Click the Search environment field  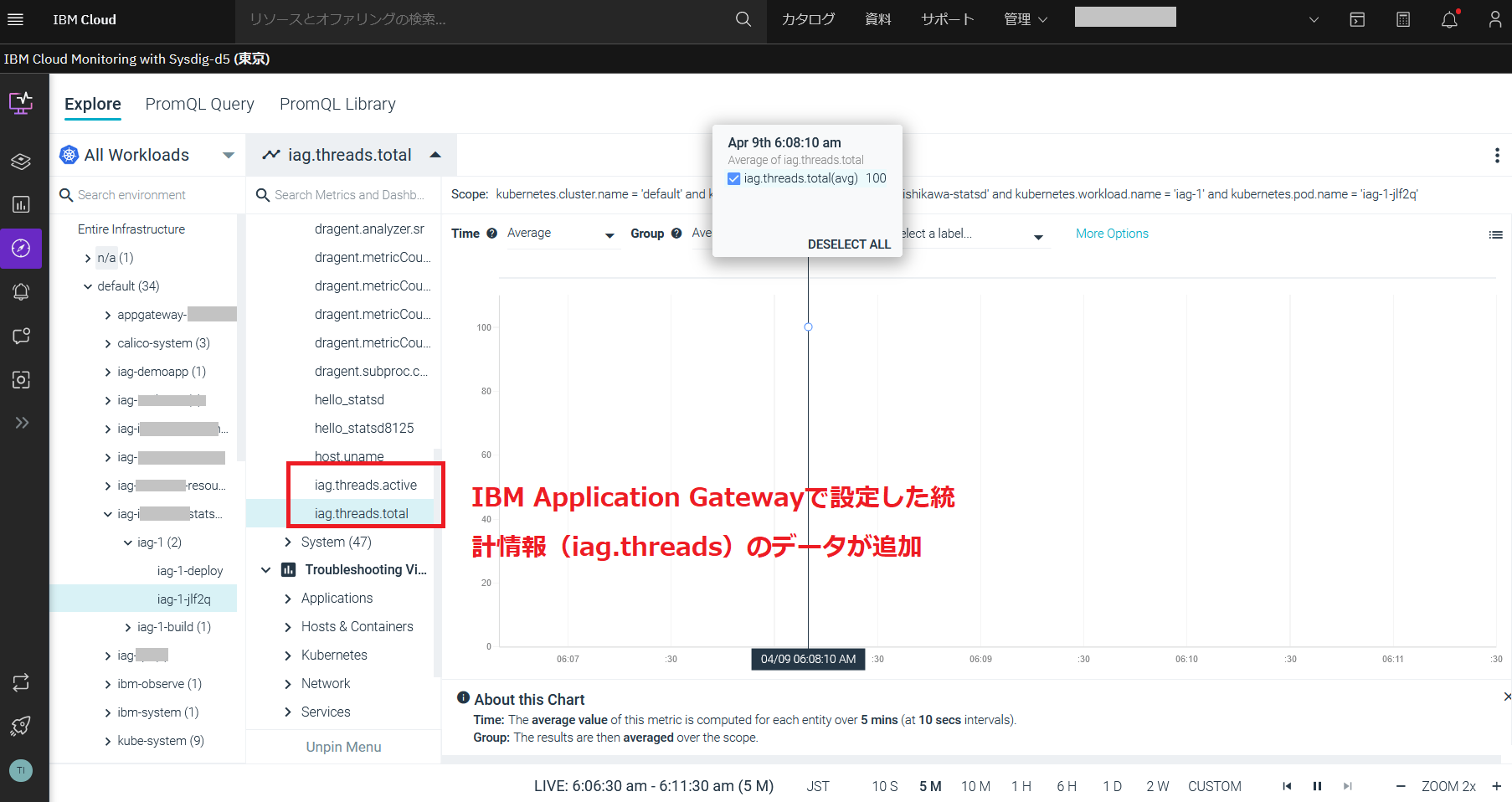147,195
